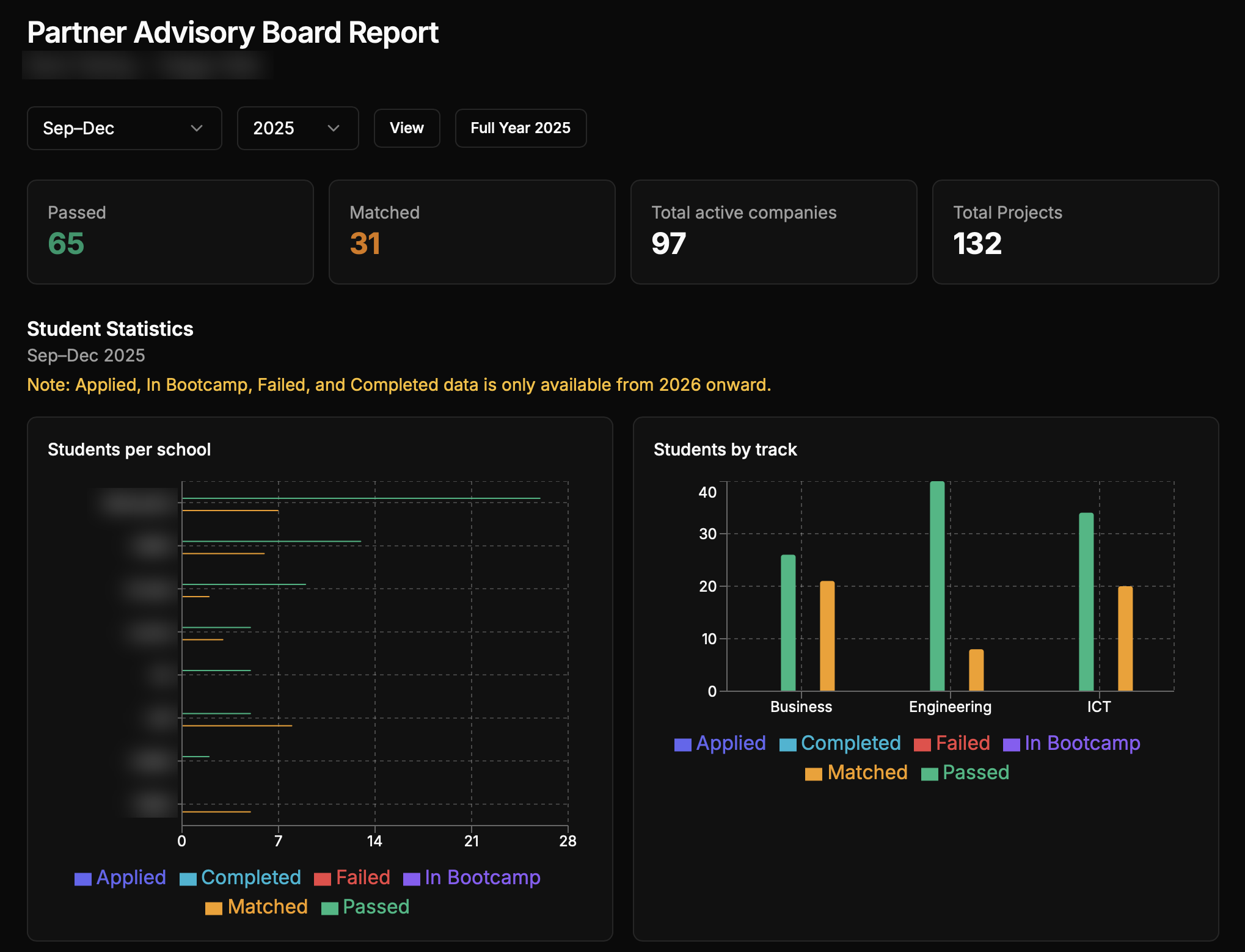
Task: Click the Business Passed green bar
Action: [x=788, y=623]
